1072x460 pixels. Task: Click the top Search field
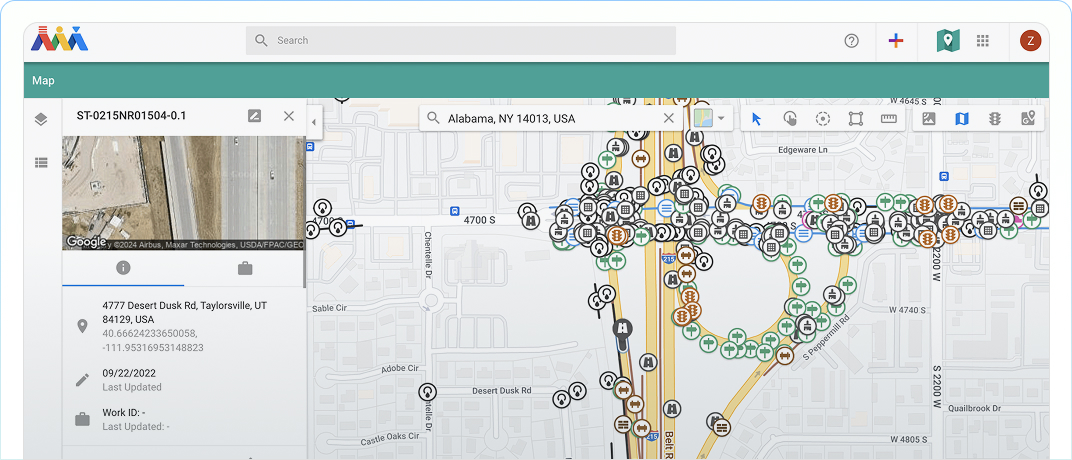pyautogui.click(x=461, y=40)
